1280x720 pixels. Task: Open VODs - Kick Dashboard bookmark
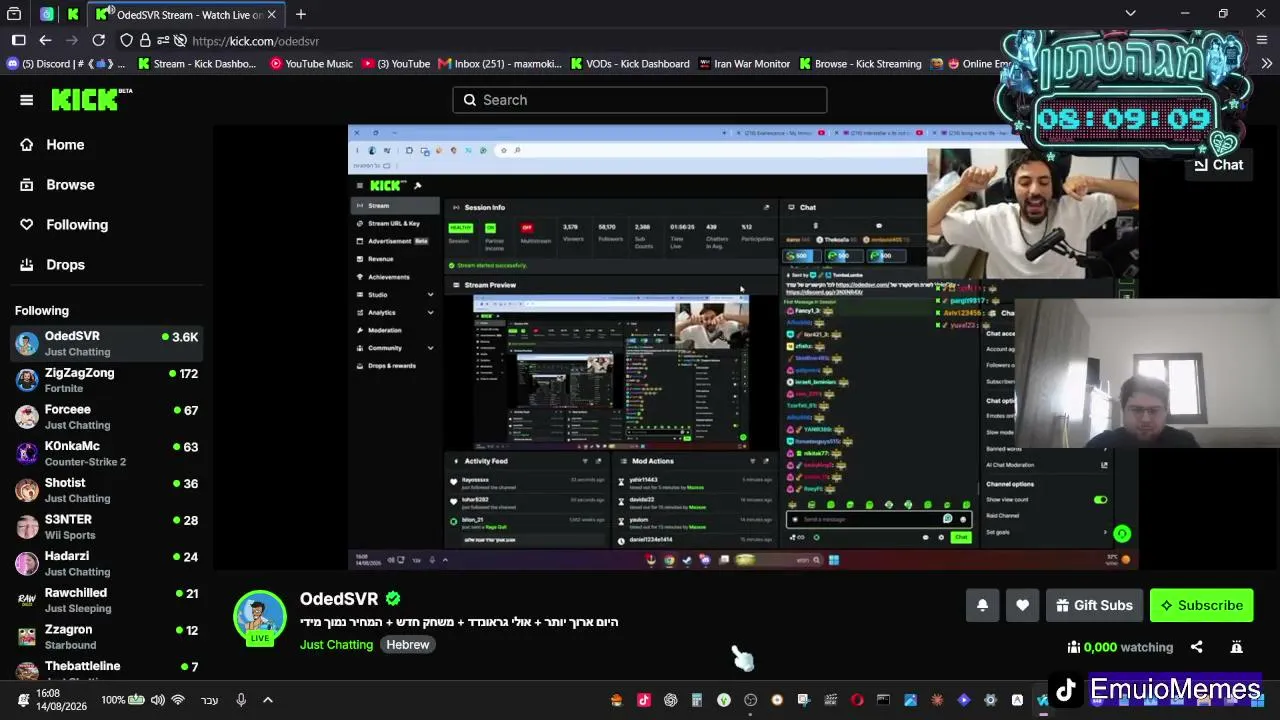[x=630, y=64]
